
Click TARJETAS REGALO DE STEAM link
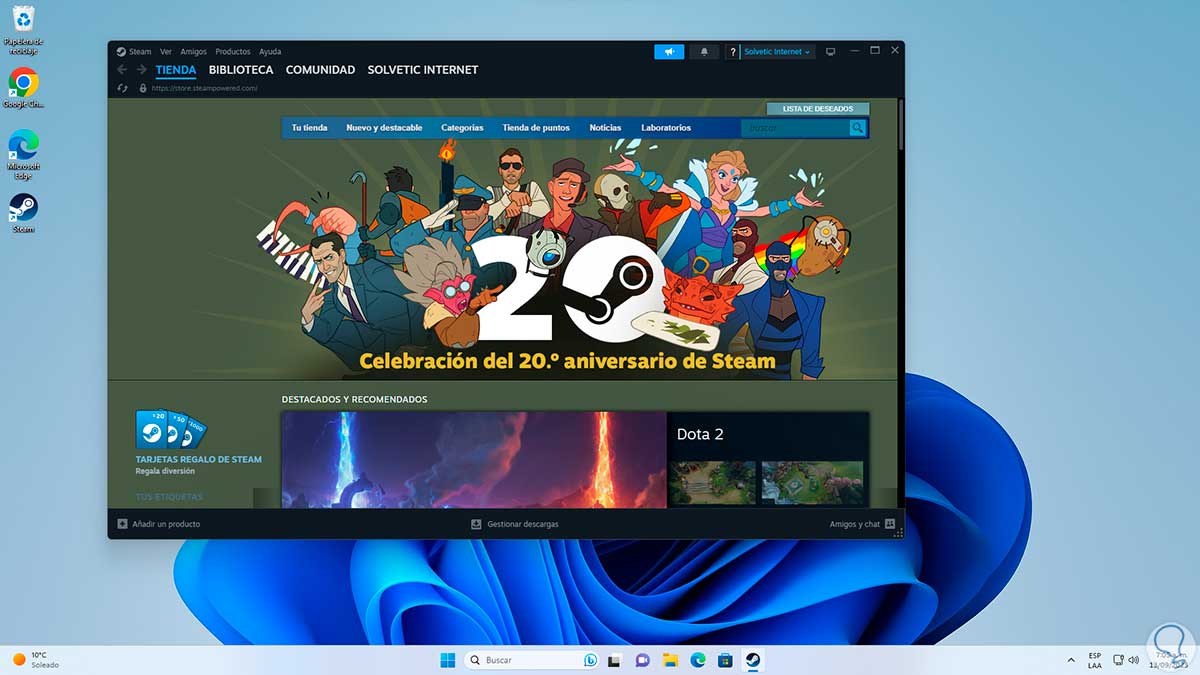[199, 460]
